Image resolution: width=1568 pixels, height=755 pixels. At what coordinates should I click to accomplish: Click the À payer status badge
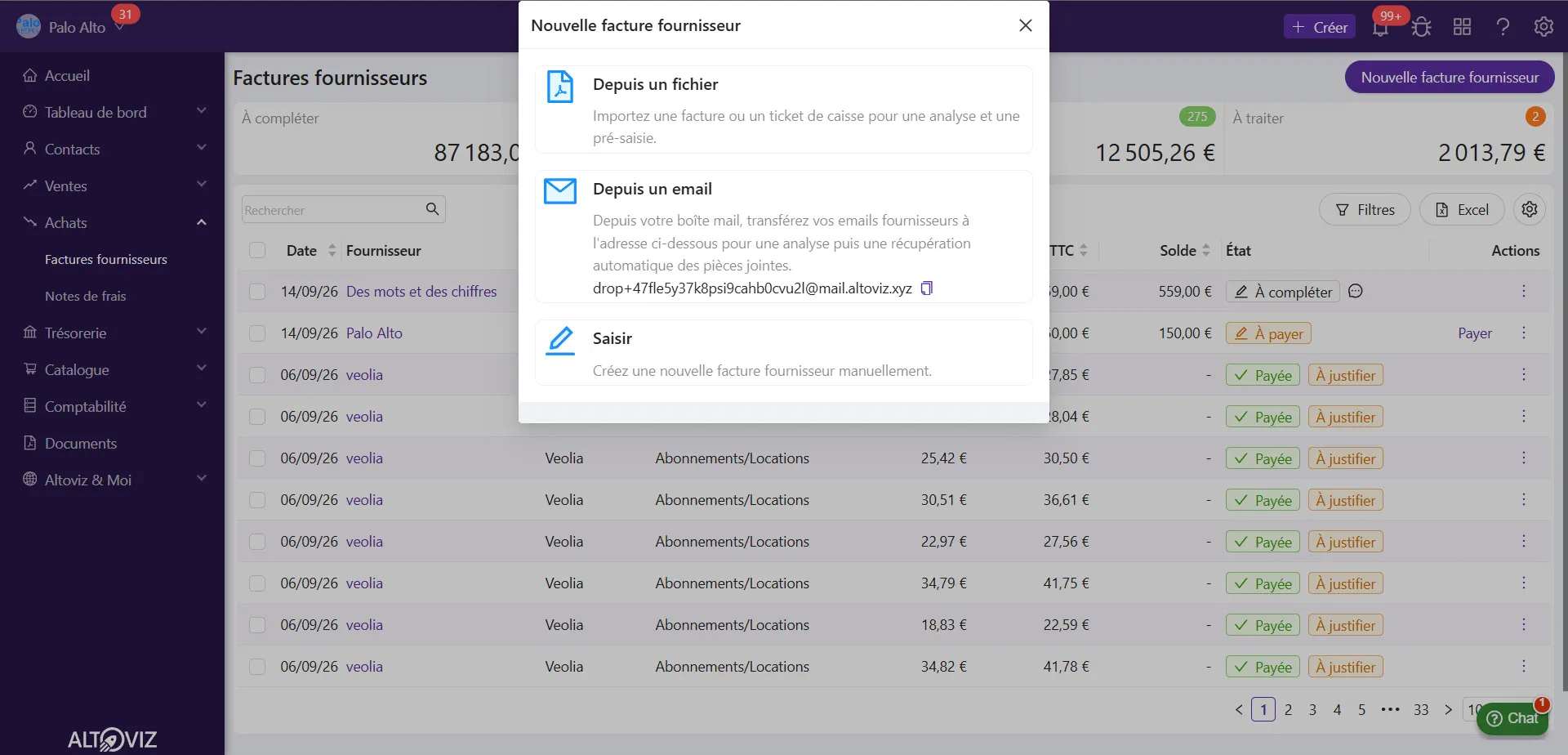pos(1268,333)
